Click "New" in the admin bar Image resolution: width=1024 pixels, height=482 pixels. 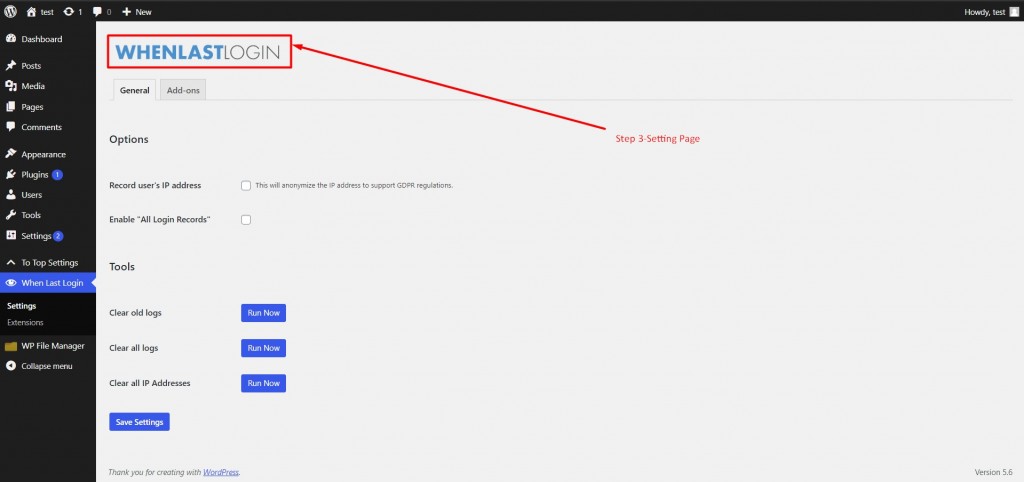(144, 12)
